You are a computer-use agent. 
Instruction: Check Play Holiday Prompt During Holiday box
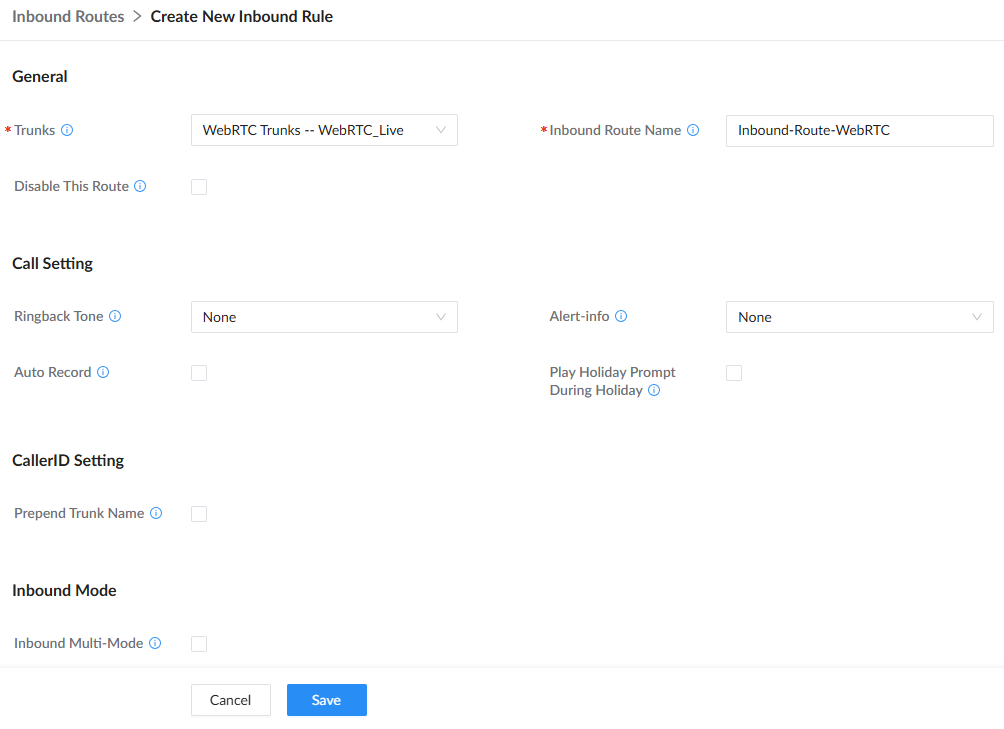pyautogui.click(x=734, y=373)
